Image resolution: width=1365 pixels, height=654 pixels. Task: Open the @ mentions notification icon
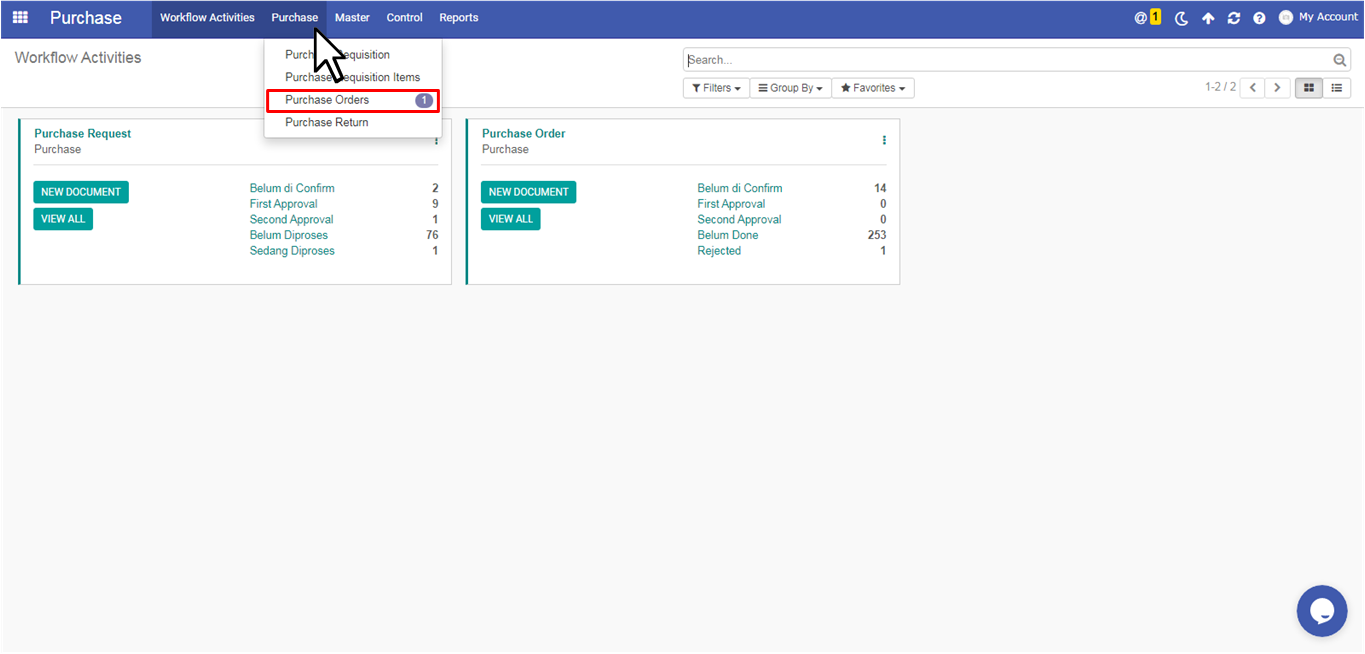point(1147,18)
